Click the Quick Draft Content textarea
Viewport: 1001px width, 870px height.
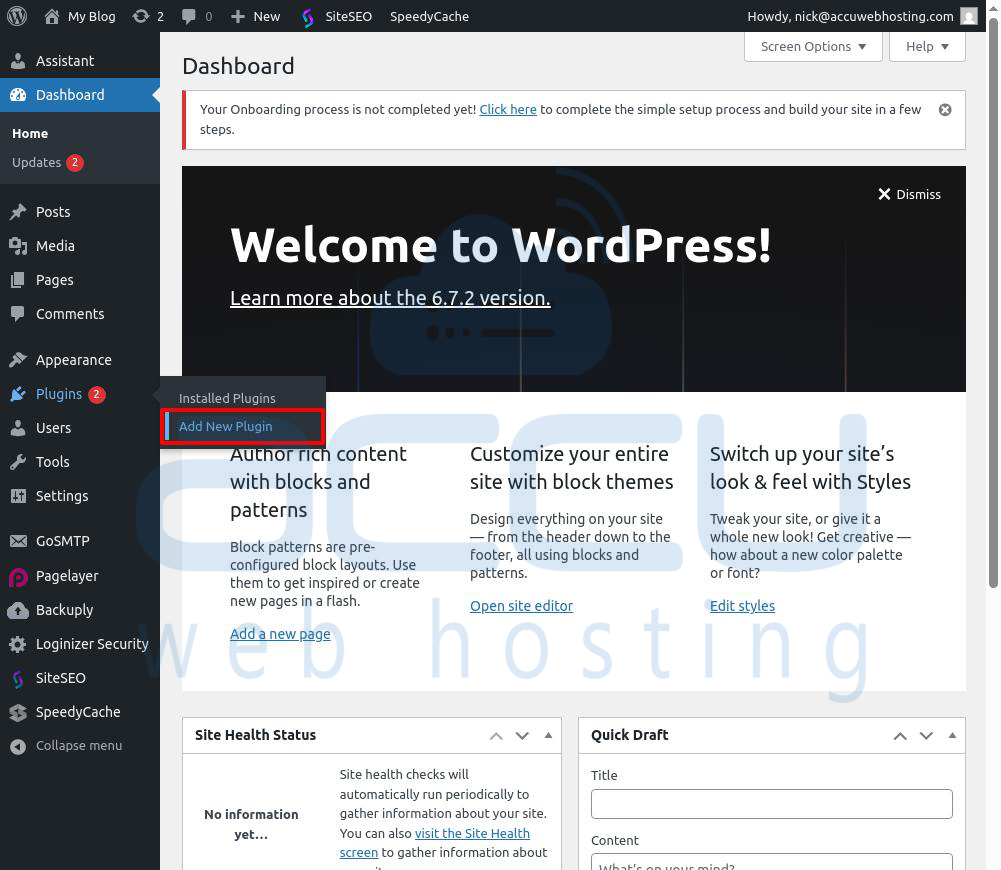click(772, 862)
